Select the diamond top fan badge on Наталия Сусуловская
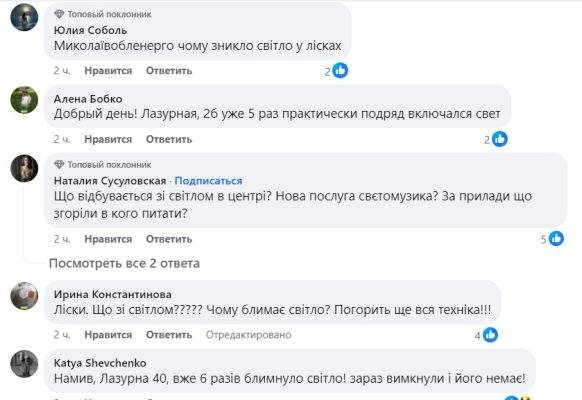This screenshot has height=400, width=582. pos(59,164)
